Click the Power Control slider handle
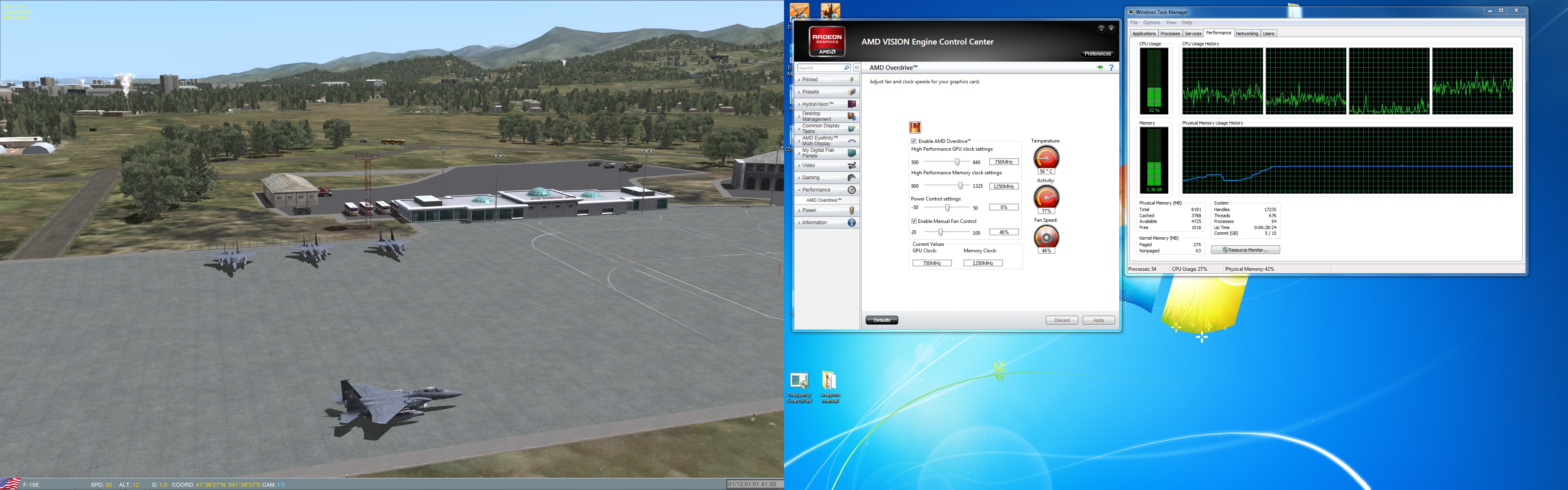The height and width of the screenshot is (490, 1568). [x=947, y=207]
